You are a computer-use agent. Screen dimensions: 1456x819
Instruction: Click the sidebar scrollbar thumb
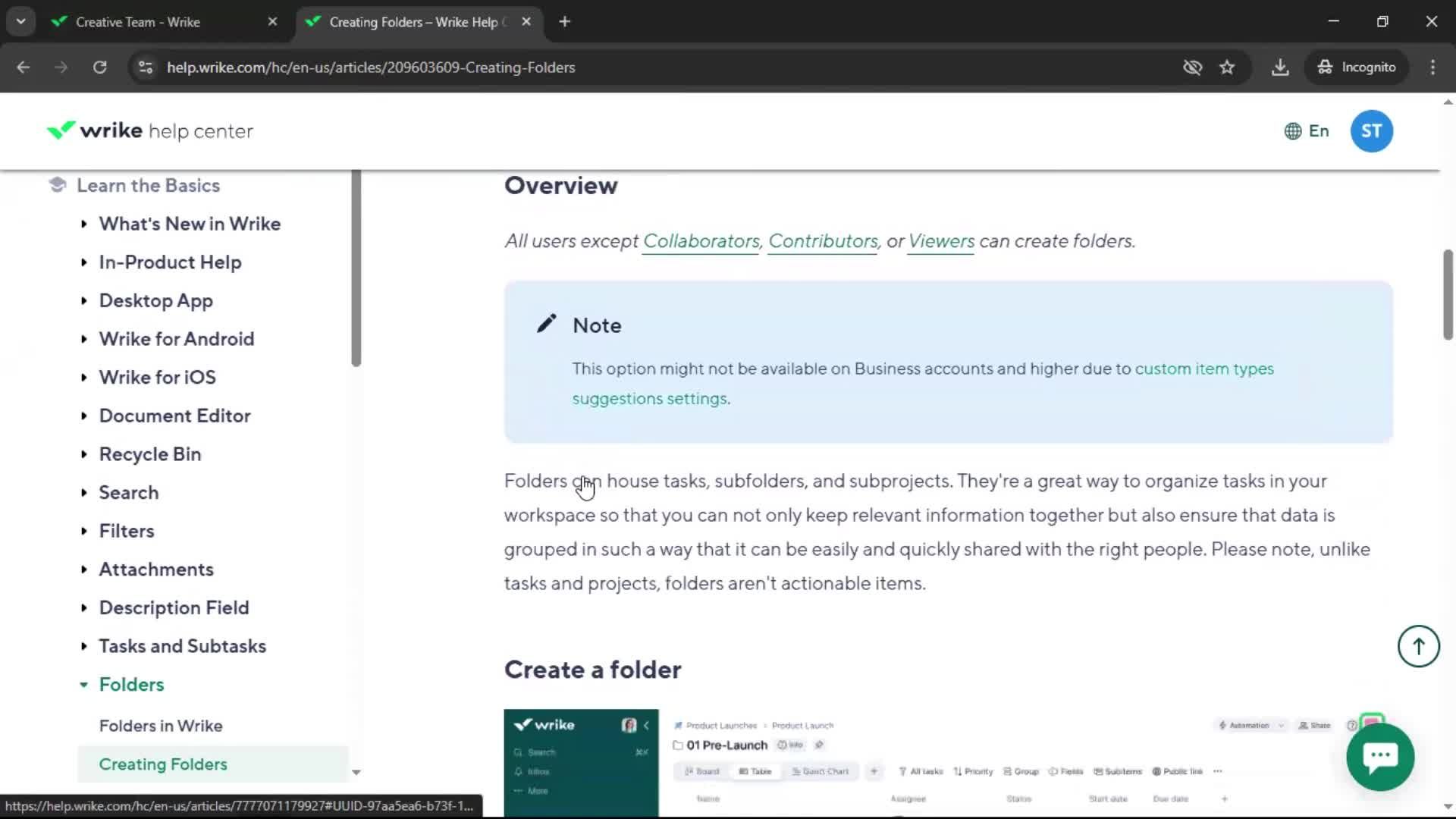(356, 268)
